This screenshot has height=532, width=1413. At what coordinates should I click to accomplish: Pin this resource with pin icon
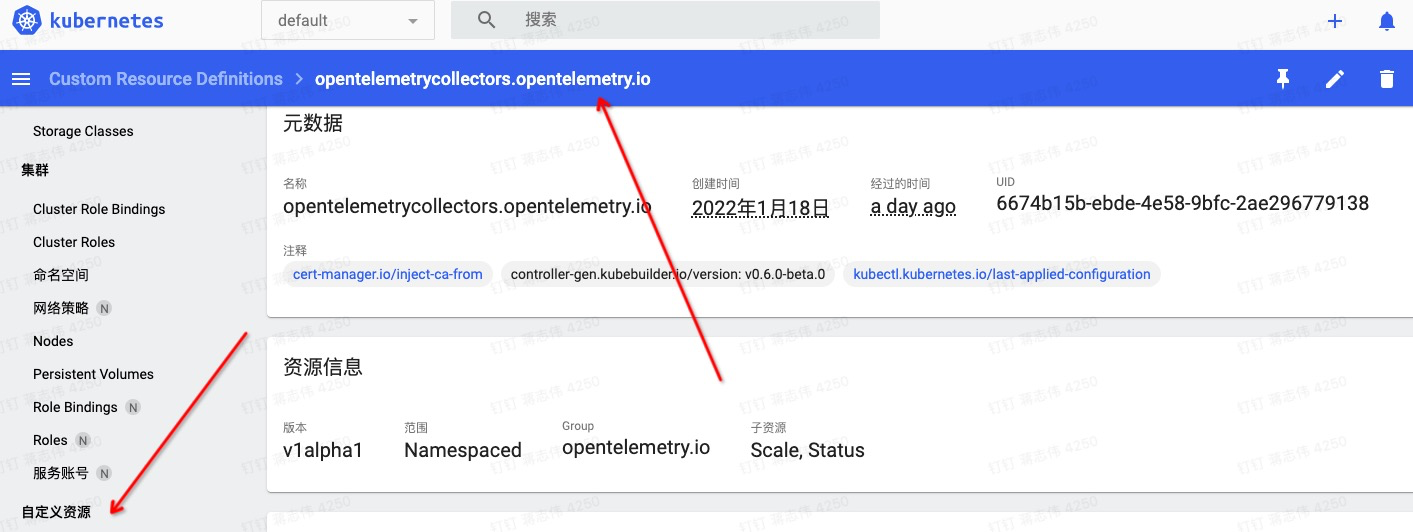[x=1283, y=79]
